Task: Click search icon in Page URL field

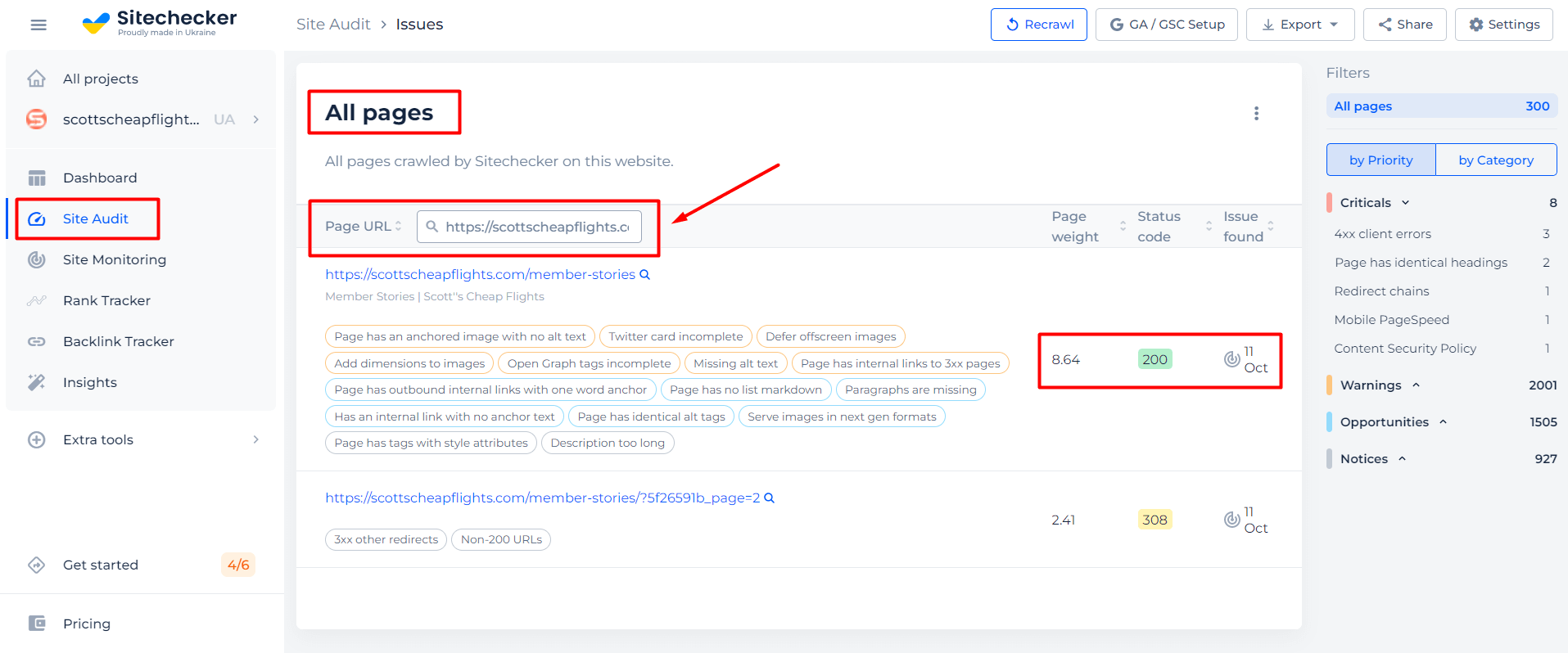Action: 432,227
